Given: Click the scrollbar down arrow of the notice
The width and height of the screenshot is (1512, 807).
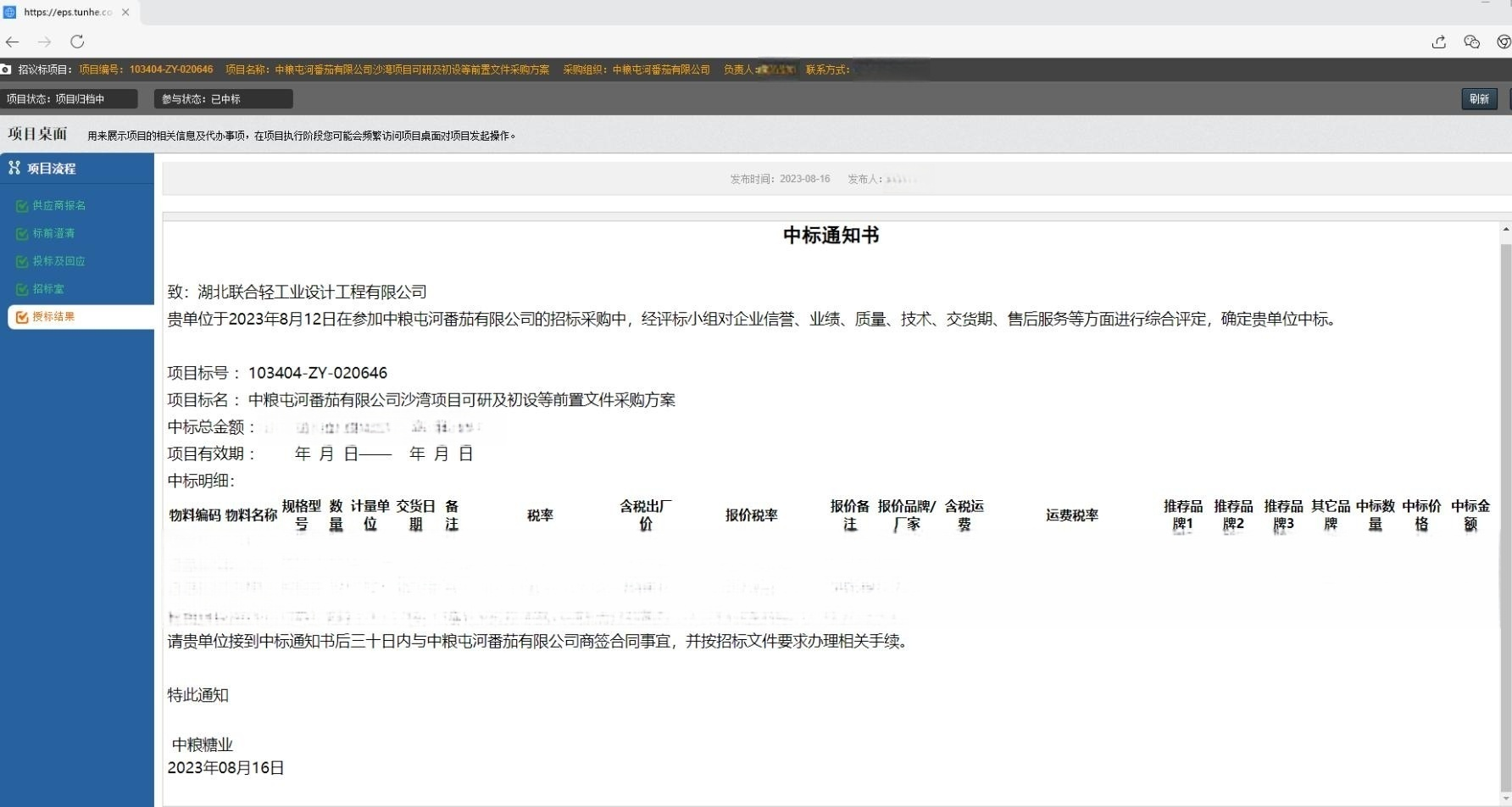Looking at the screenshot, I should 1505,799.
